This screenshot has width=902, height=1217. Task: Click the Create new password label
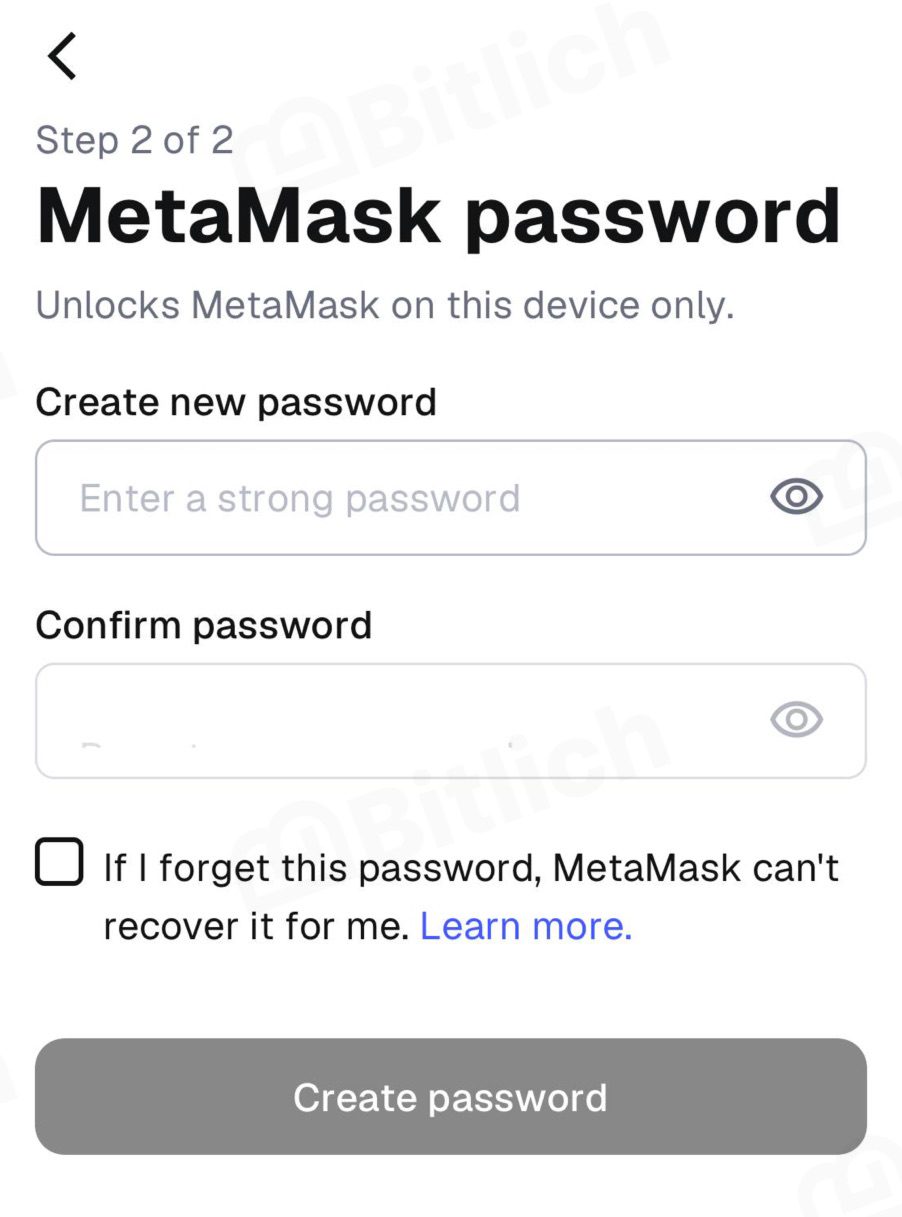point(236,402)
